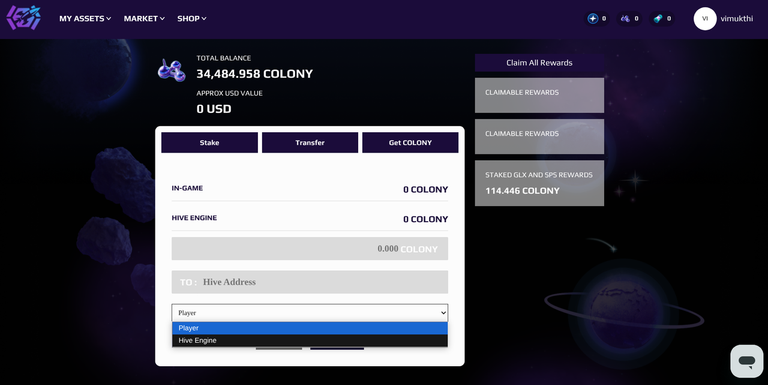Click the Genesis League logo icon
This screenshot has width=768, height=385.
24,18
